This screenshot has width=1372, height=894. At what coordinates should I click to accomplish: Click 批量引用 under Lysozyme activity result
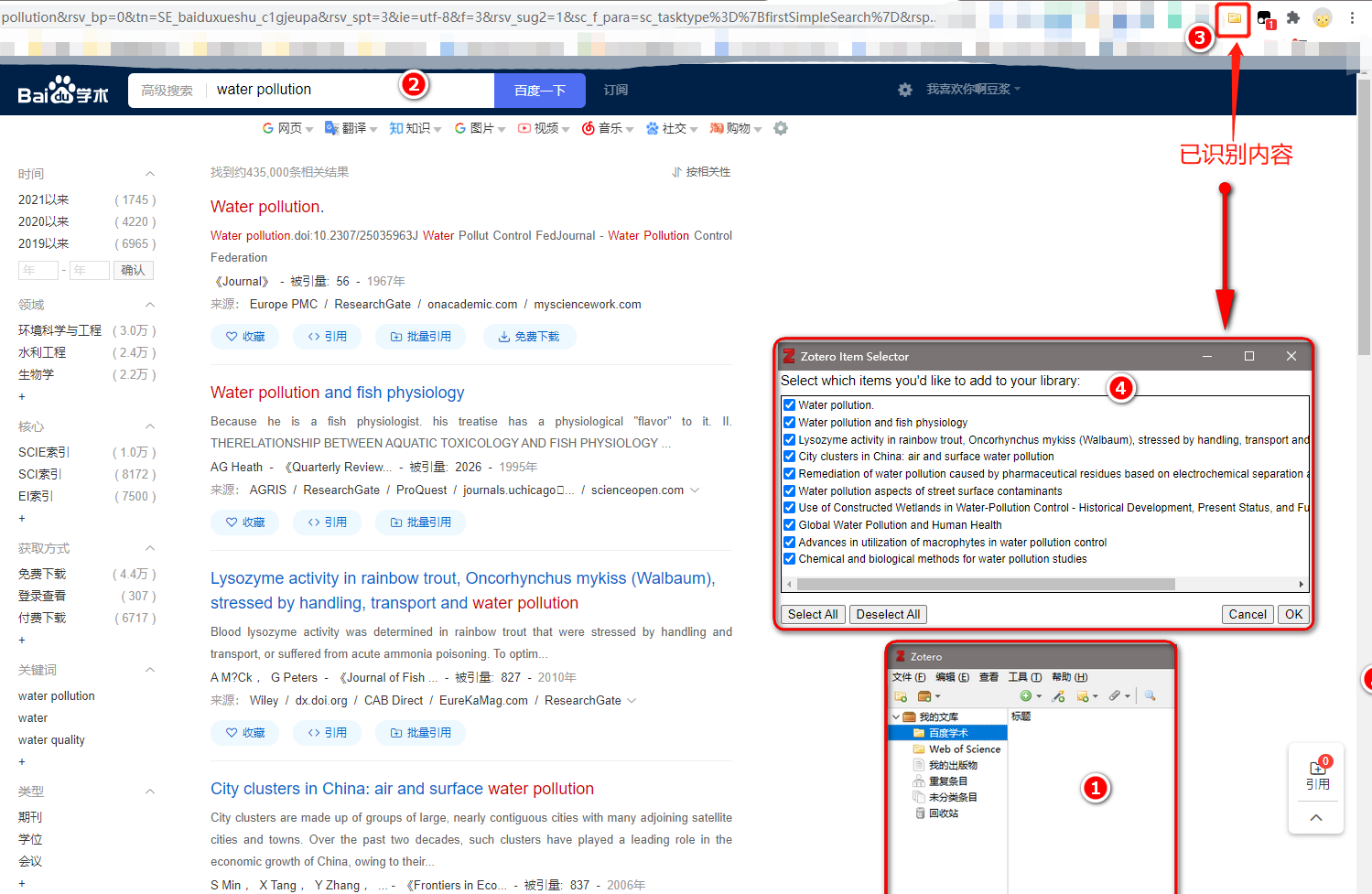[x=420, y=733]
